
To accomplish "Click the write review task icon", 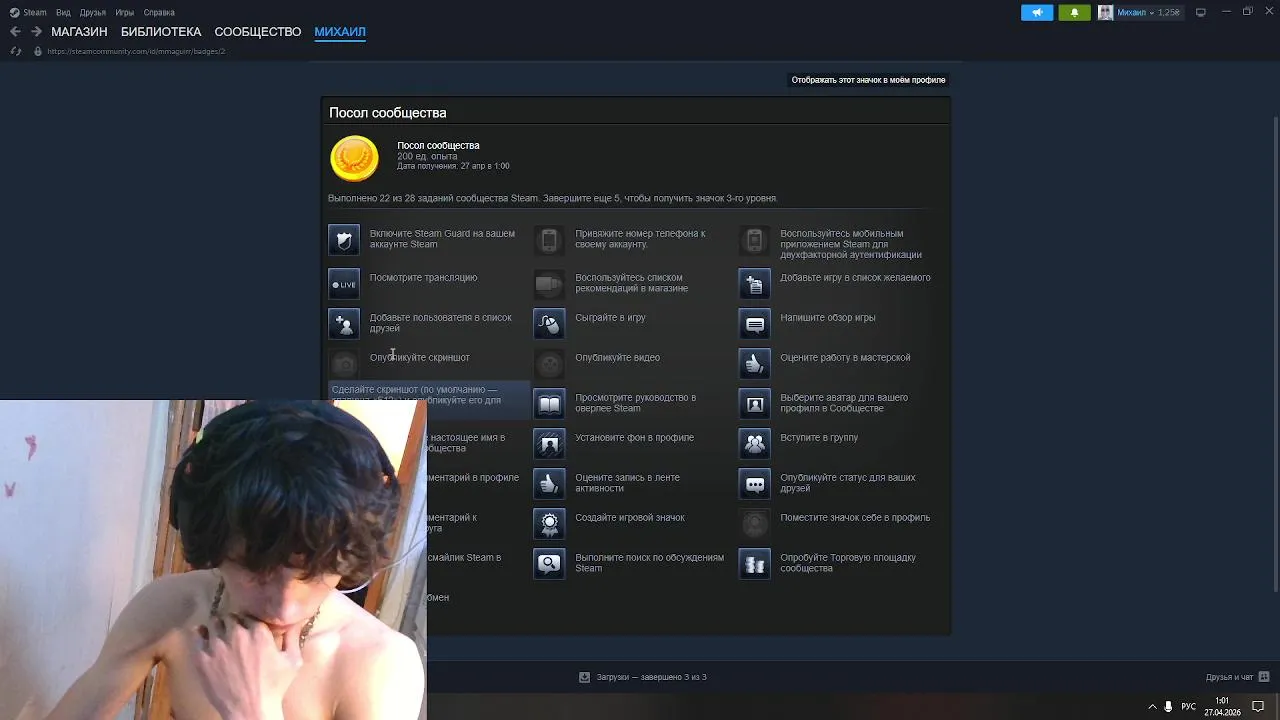I will point(755,324).
